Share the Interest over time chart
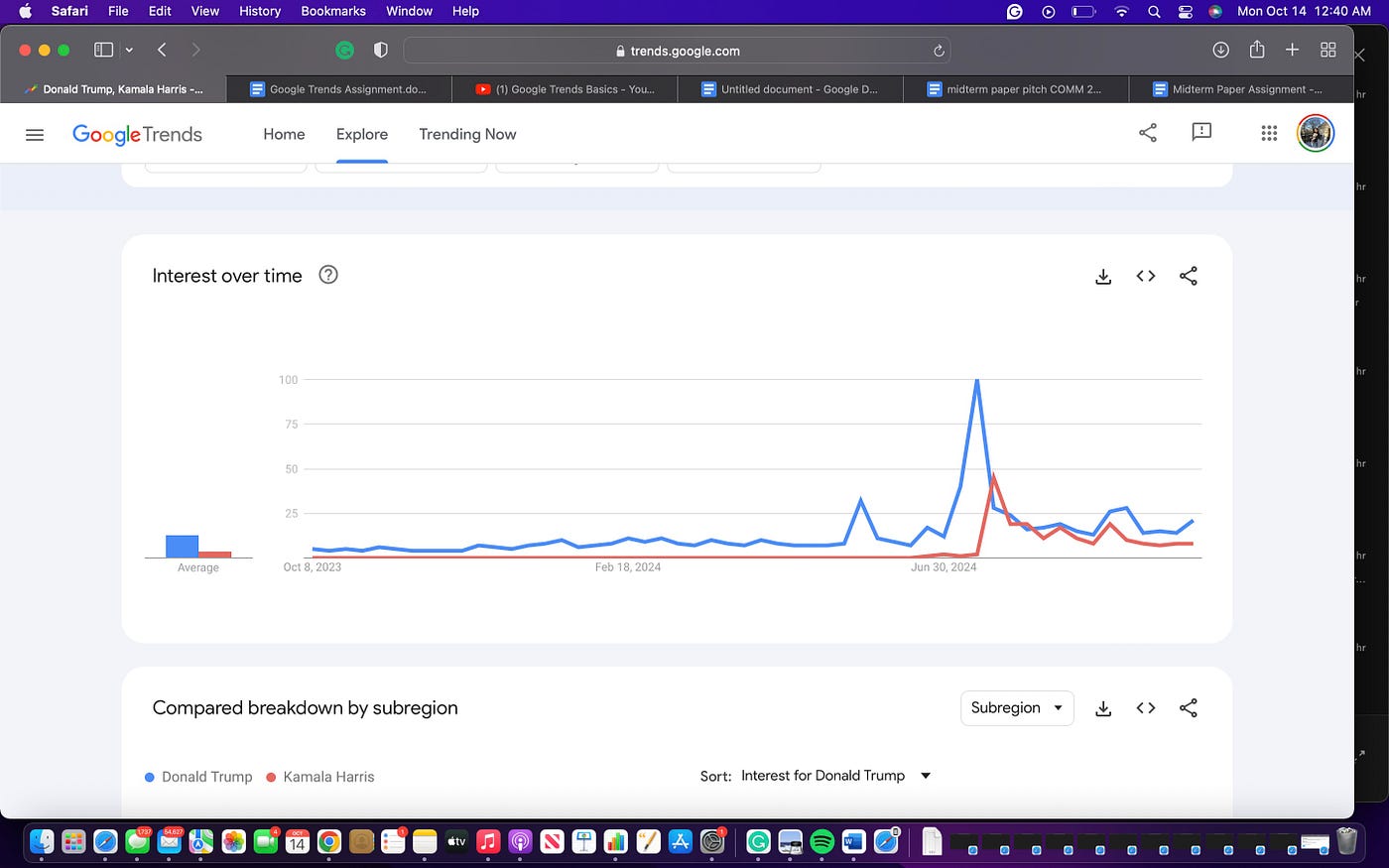The width and height of the screenshot is (1389, 868). click(1189, 276)
